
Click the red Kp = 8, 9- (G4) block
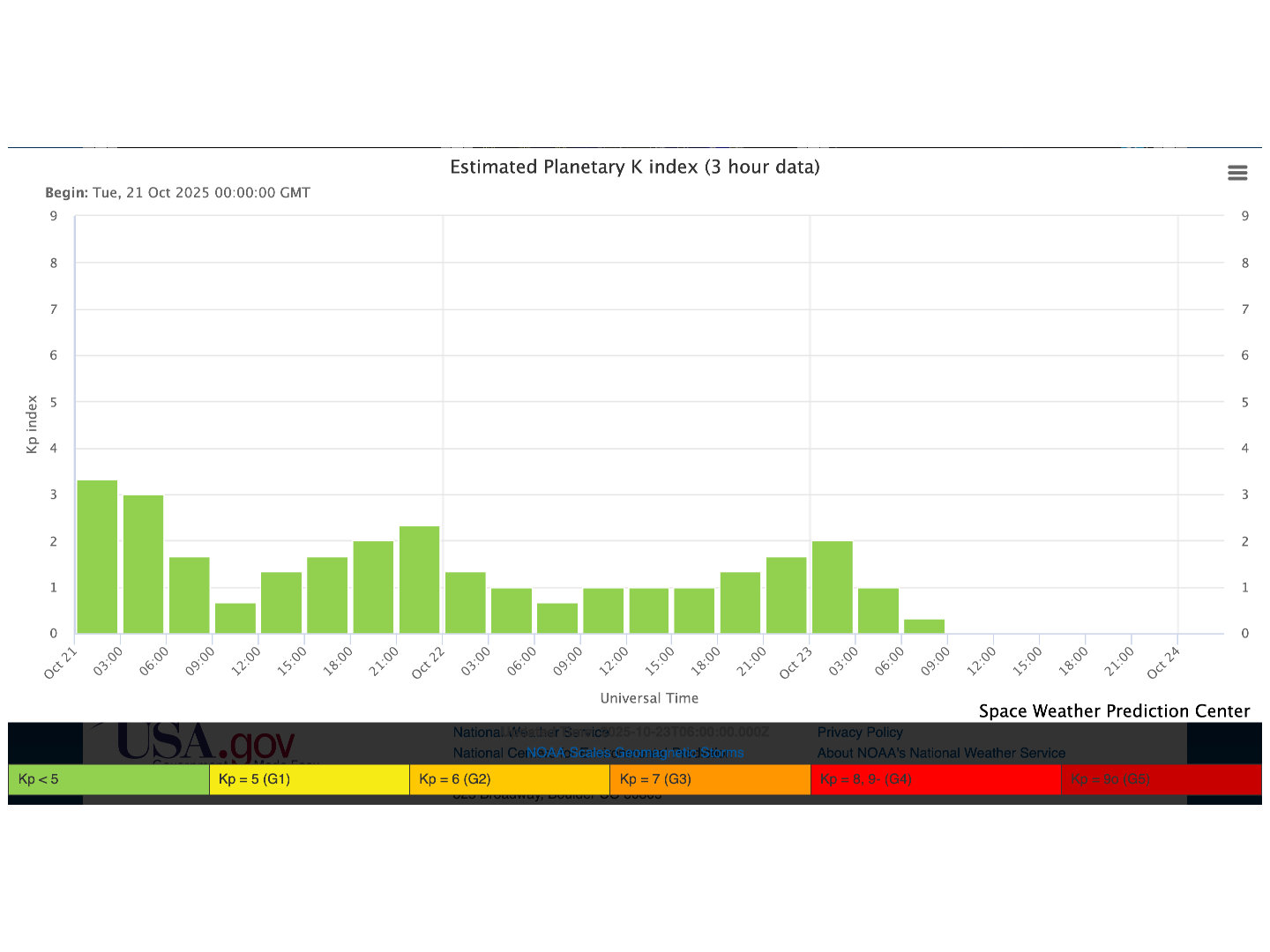click(935, 779)
